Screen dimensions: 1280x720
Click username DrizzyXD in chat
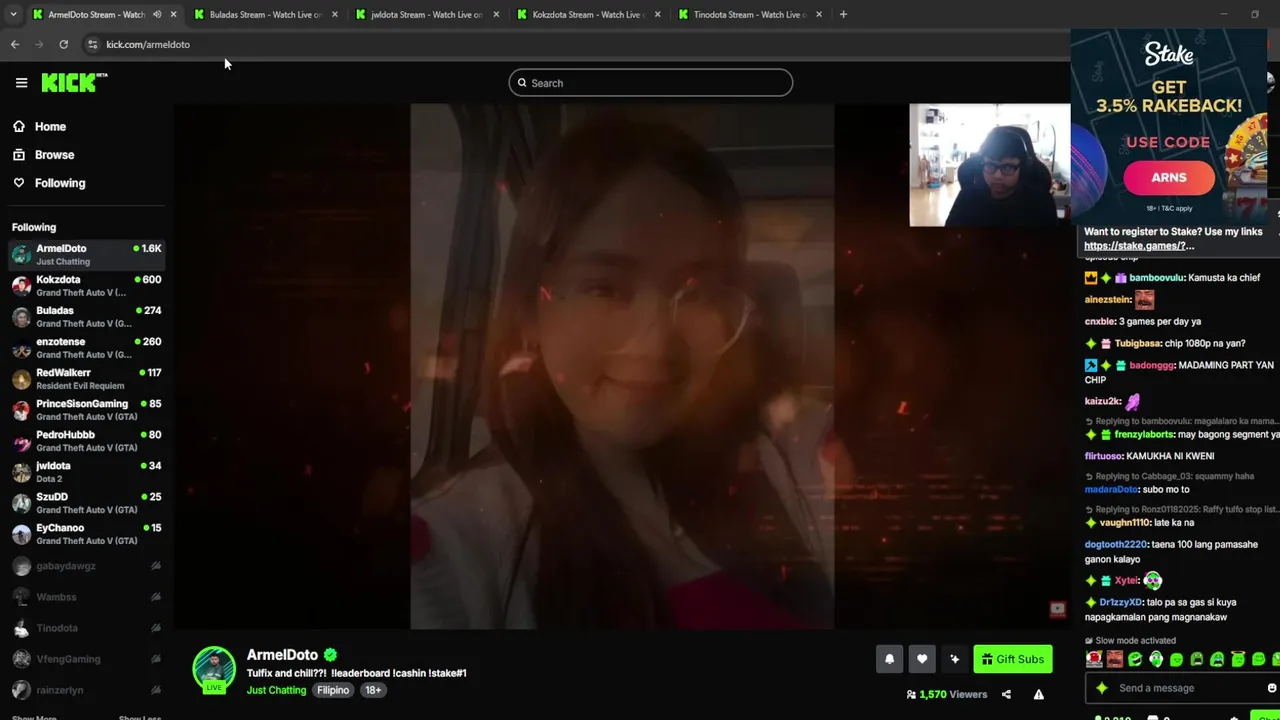[x=1120, y=603]
